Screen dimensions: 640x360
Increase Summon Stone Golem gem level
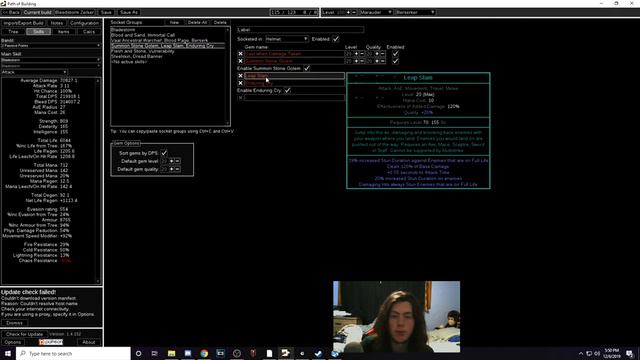coord(356,61)
